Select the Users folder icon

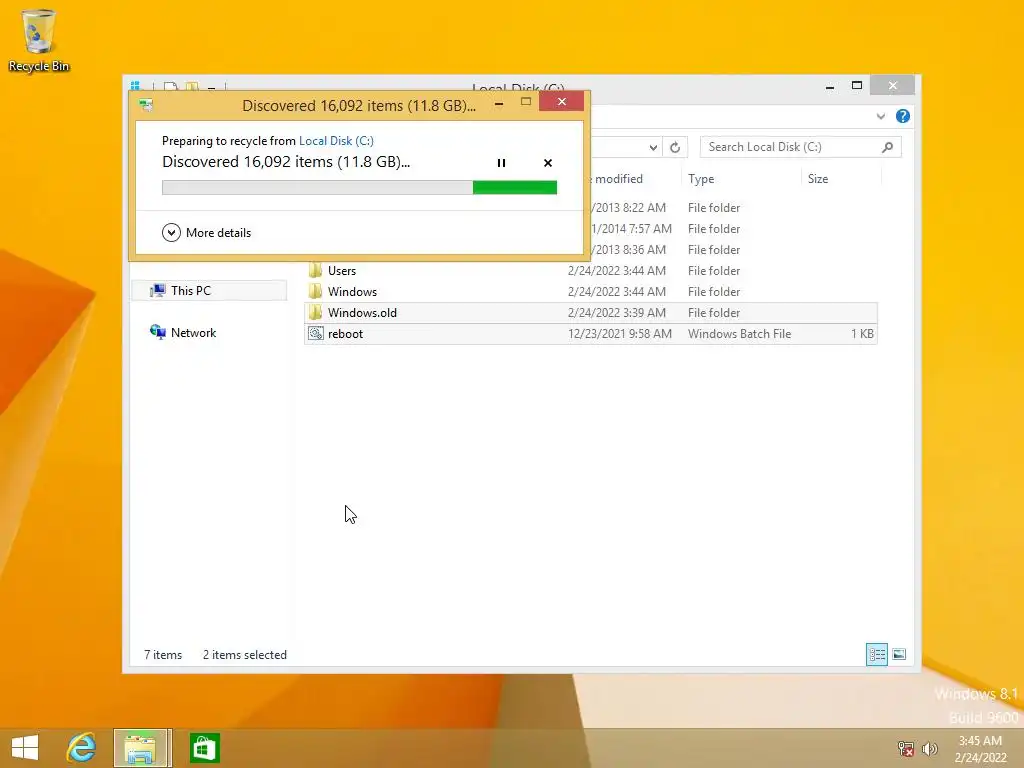pyautogui.click(x=315, y=270)
